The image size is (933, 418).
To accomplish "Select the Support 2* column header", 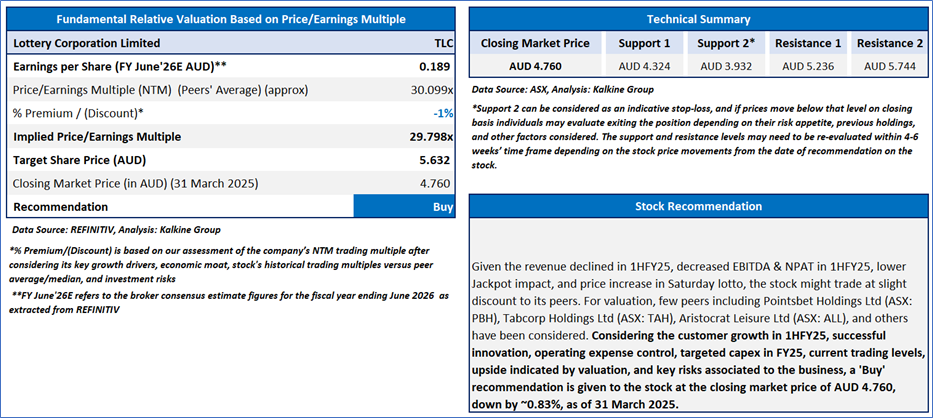I will click(726, 43).
